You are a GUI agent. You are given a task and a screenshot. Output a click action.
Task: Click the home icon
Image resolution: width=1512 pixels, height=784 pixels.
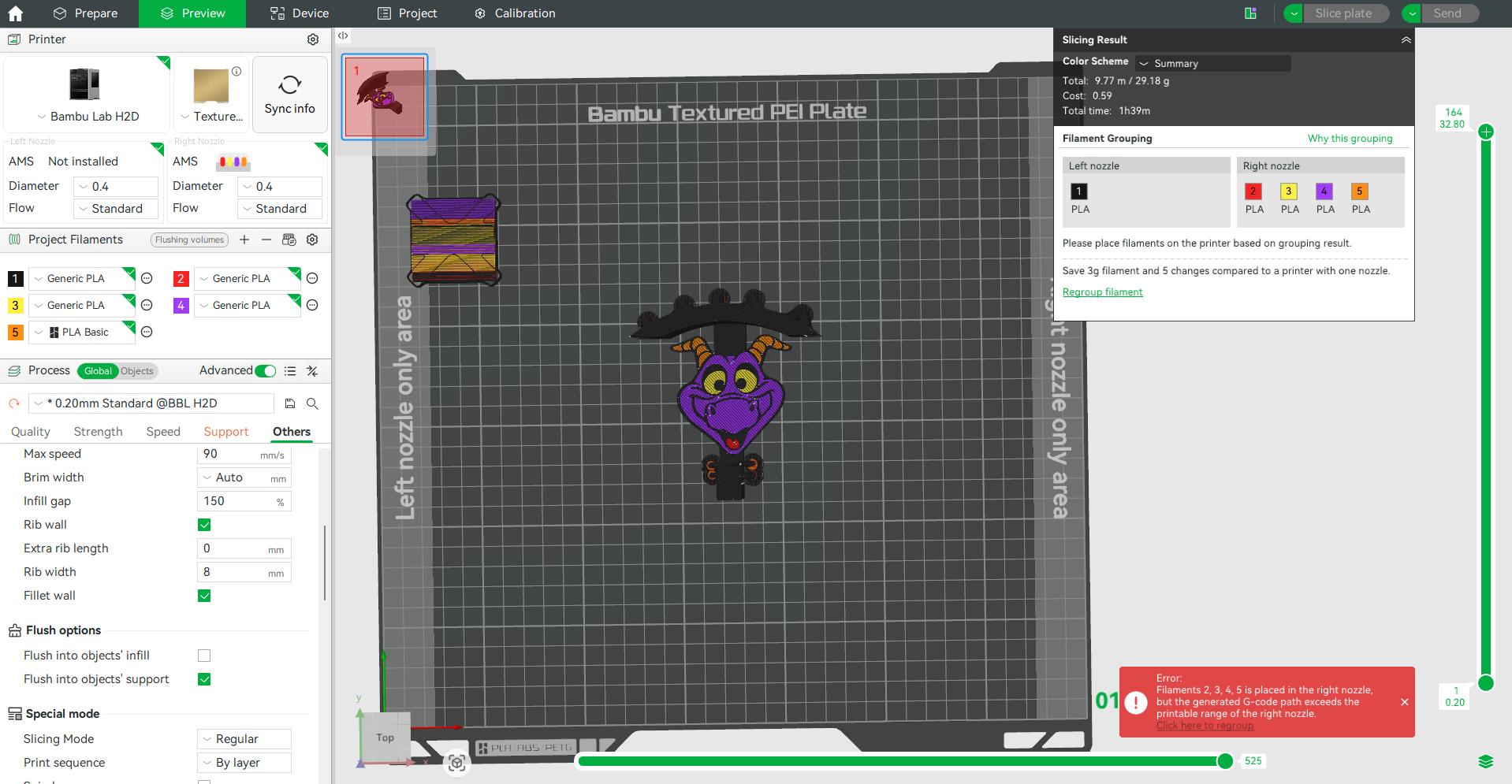pos(15,13)
